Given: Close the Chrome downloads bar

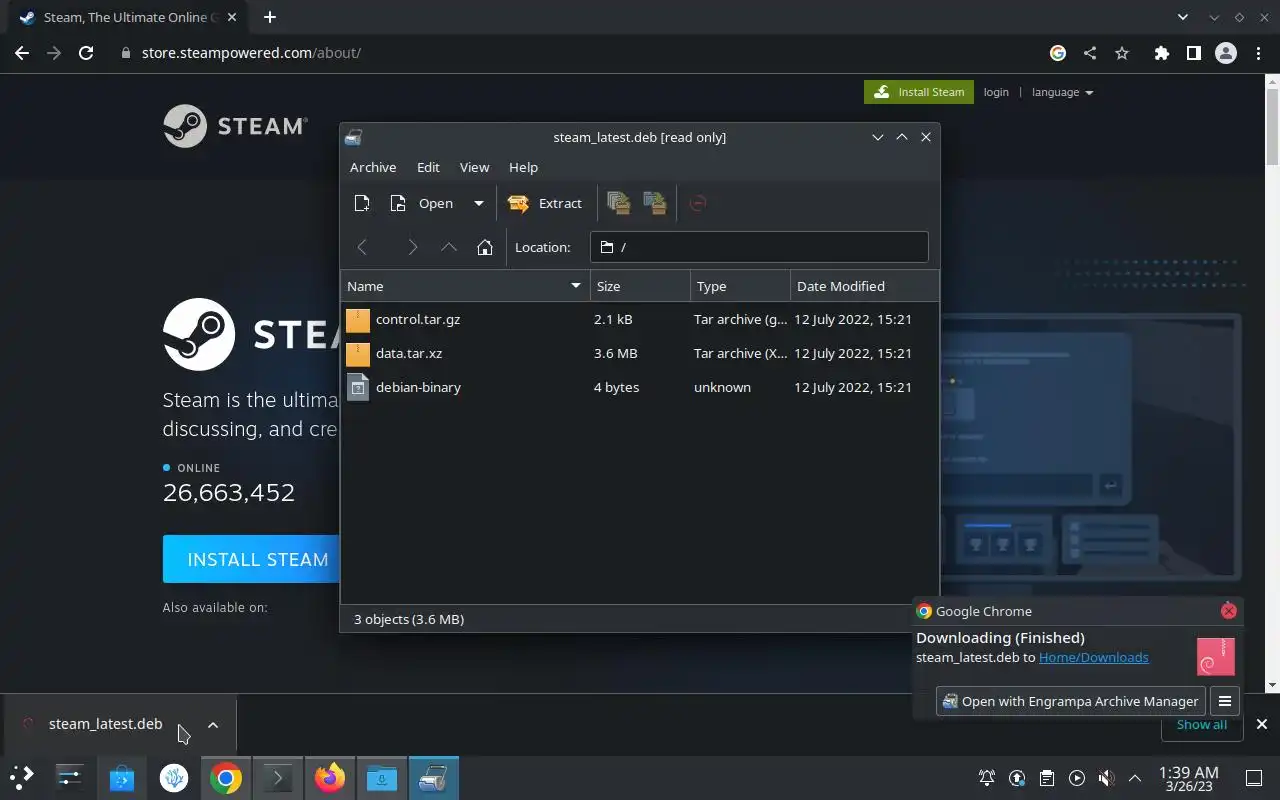Looking at the screenshot, I should click(1262, 724).
